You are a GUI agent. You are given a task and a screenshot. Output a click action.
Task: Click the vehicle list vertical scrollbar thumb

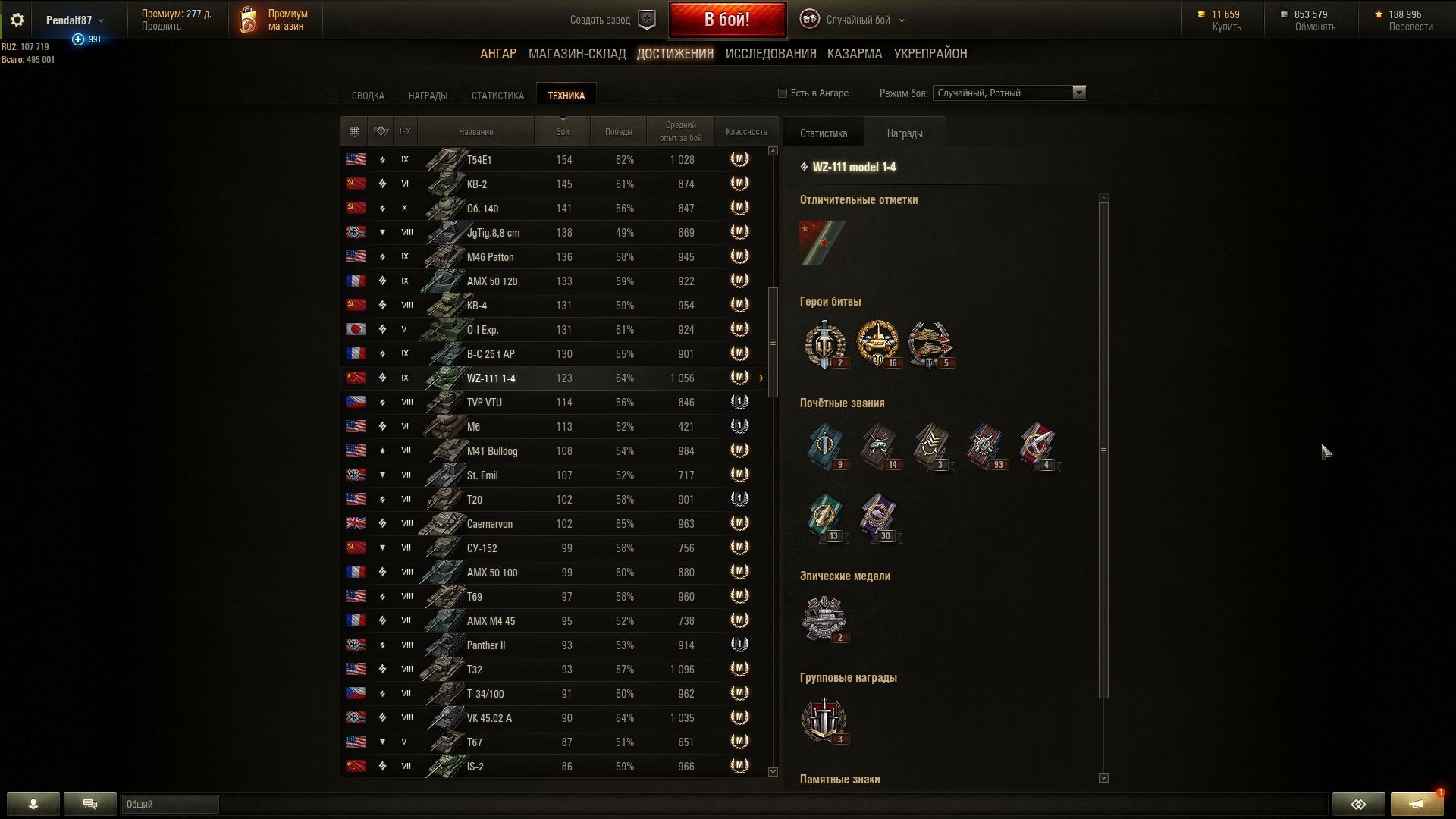pos(773,342)
